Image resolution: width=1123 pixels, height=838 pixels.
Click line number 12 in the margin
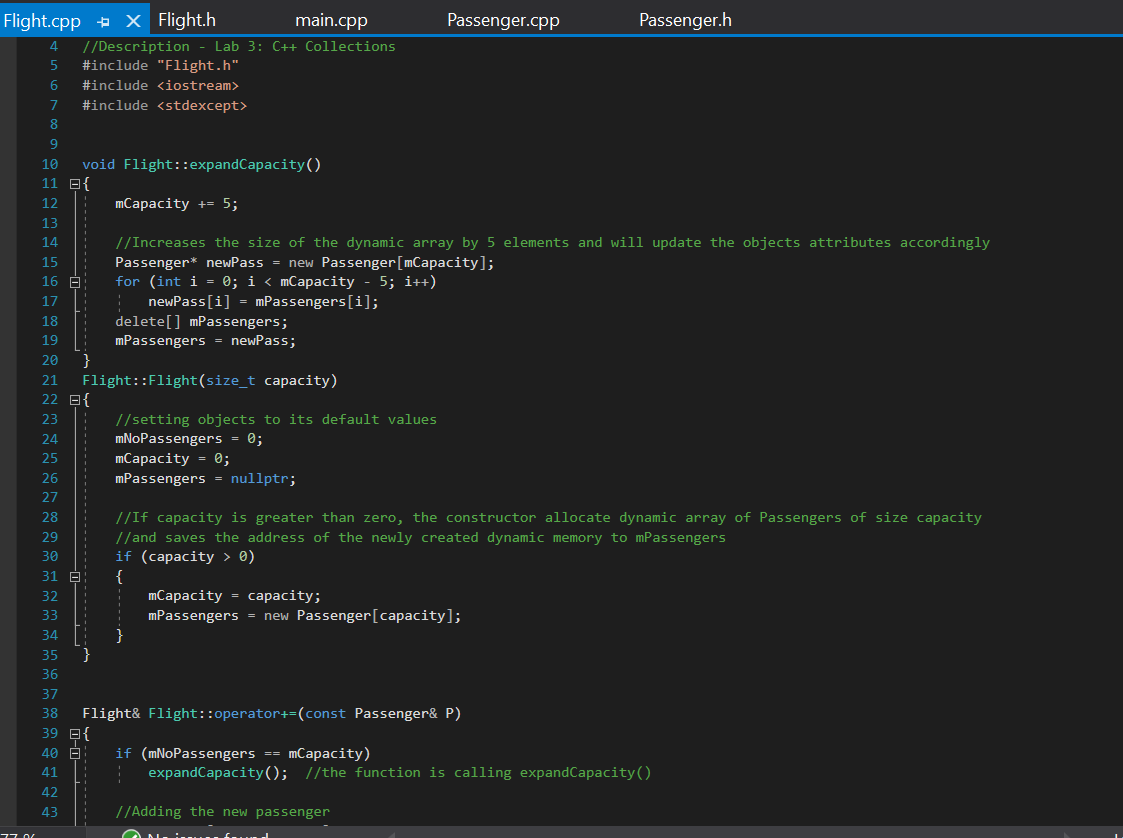(49, 203)
